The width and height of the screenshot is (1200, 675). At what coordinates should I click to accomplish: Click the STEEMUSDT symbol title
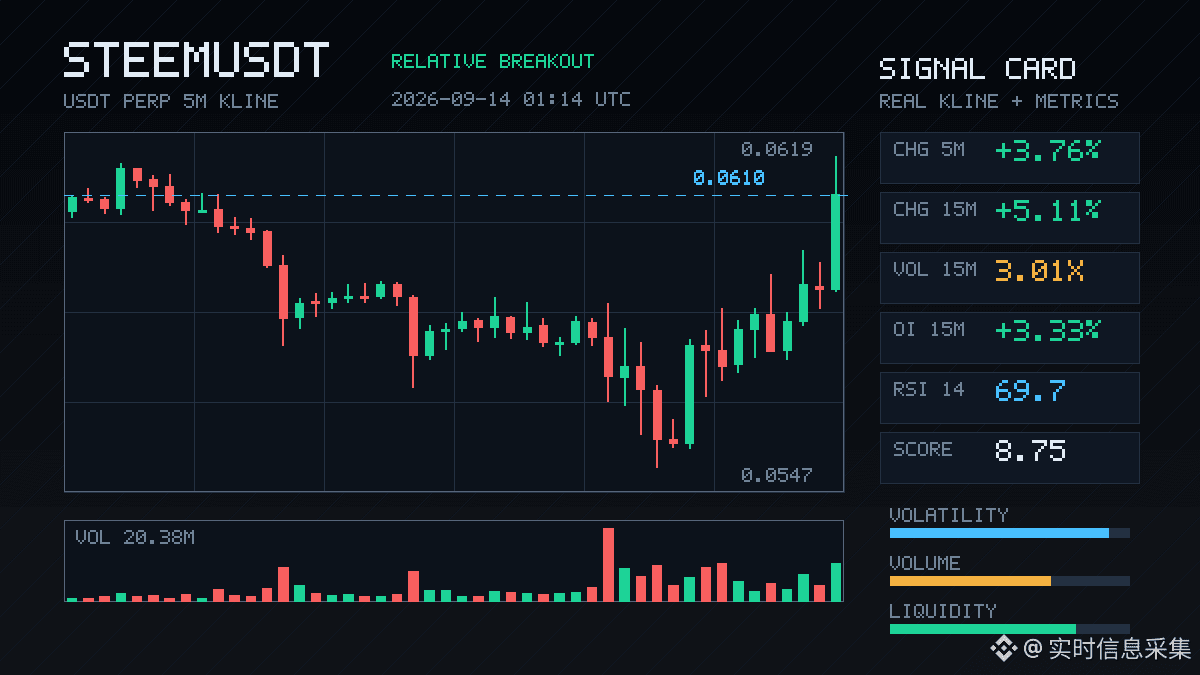(196, 60)
